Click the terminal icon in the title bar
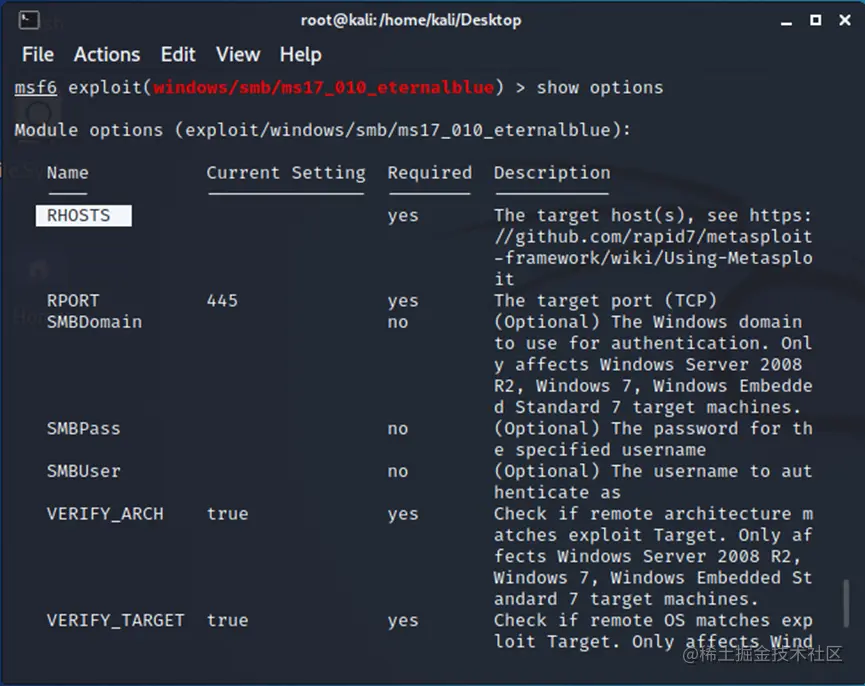 tap(29, 19)
